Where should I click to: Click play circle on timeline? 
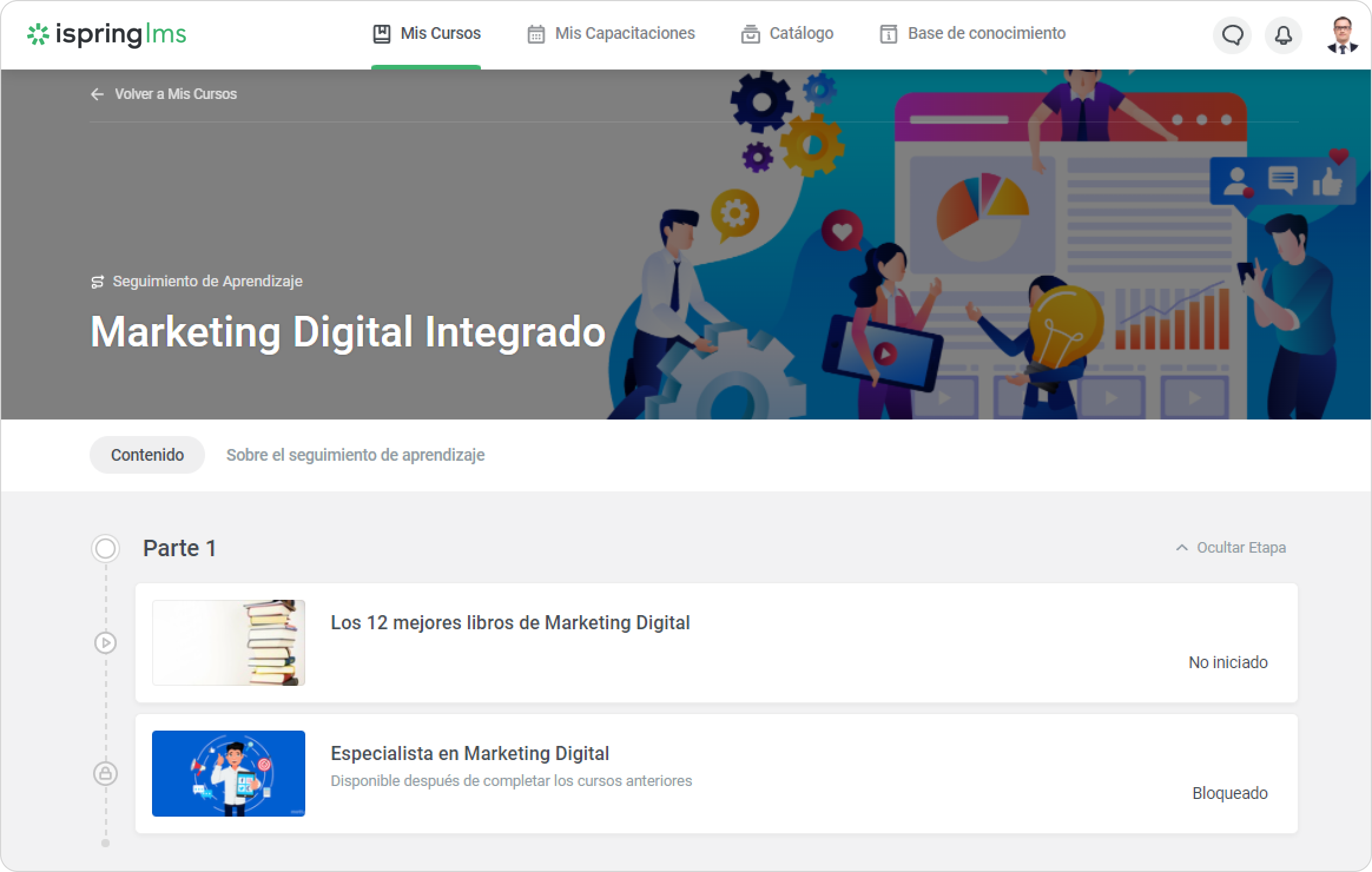[x=105, y=642]
